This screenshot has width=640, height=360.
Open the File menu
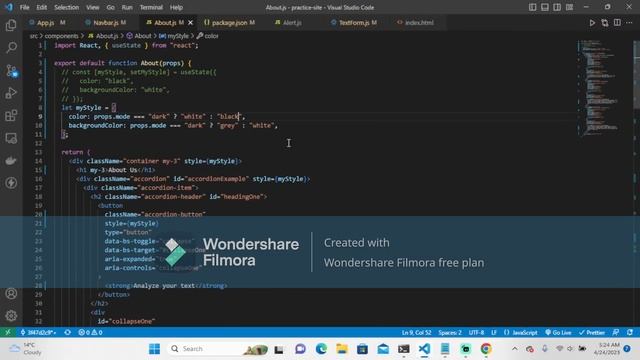point(24,7)
